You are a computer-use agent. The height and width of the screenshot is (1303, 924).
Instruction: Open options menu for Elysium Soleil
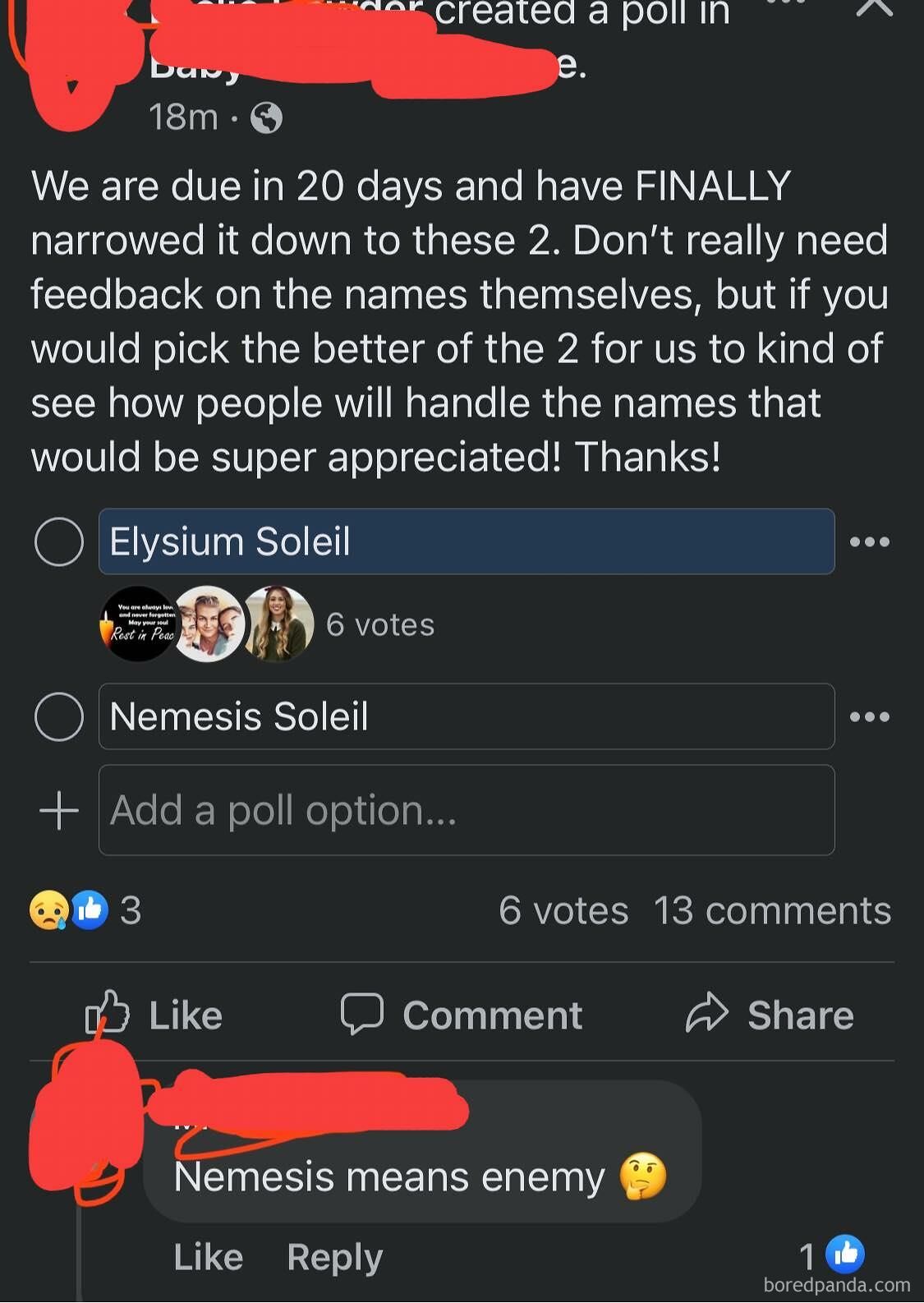870,542
